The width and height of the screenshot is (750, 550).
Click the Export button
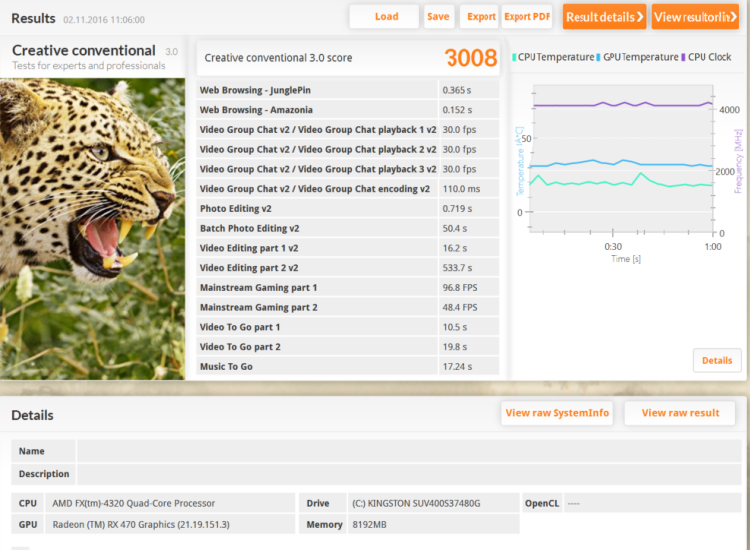tap(479, 17)
